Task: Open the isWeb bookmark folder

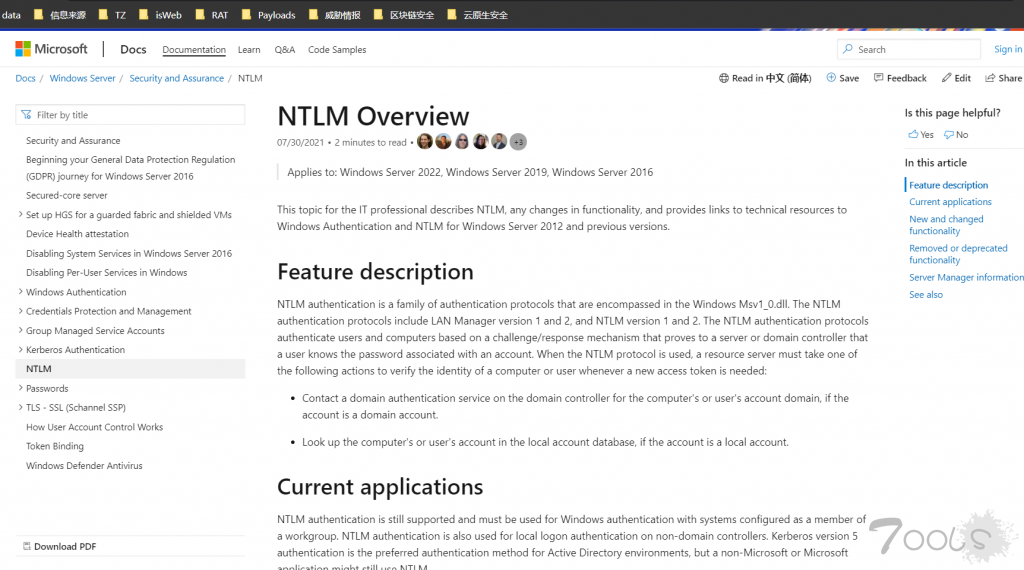Action: (x=160, y=14)
